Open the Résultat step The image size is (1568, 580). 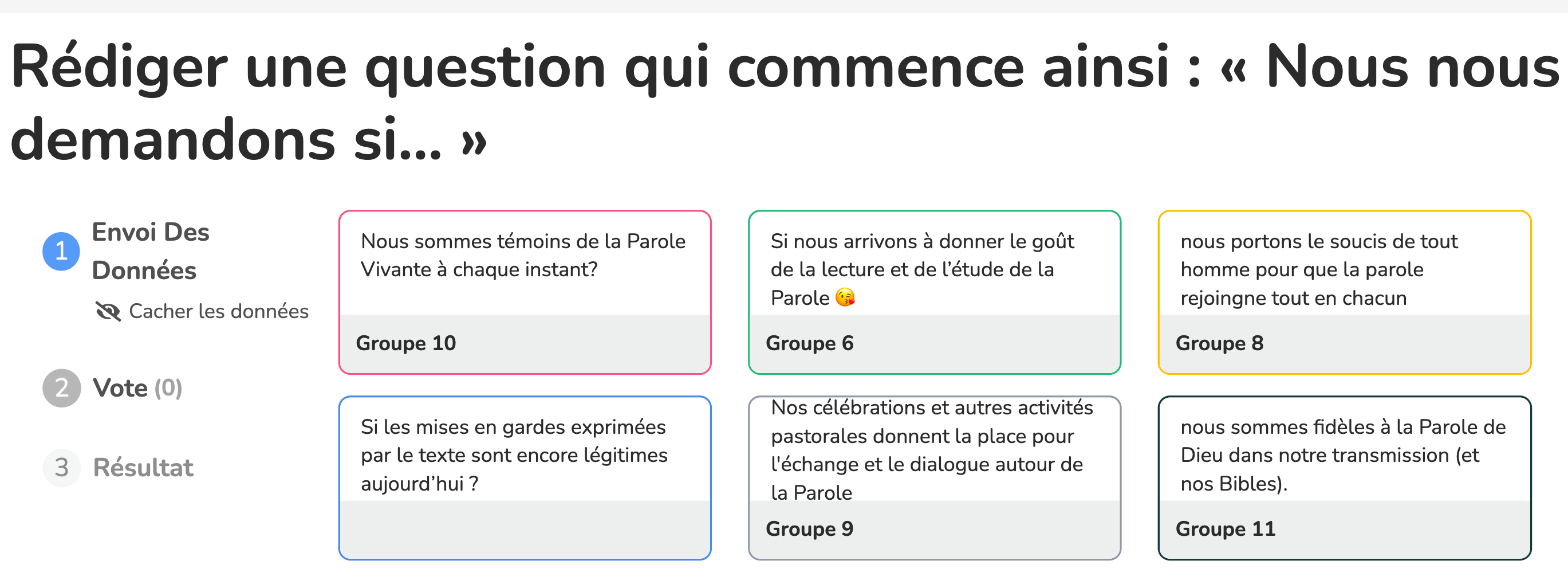click(143, 468)
